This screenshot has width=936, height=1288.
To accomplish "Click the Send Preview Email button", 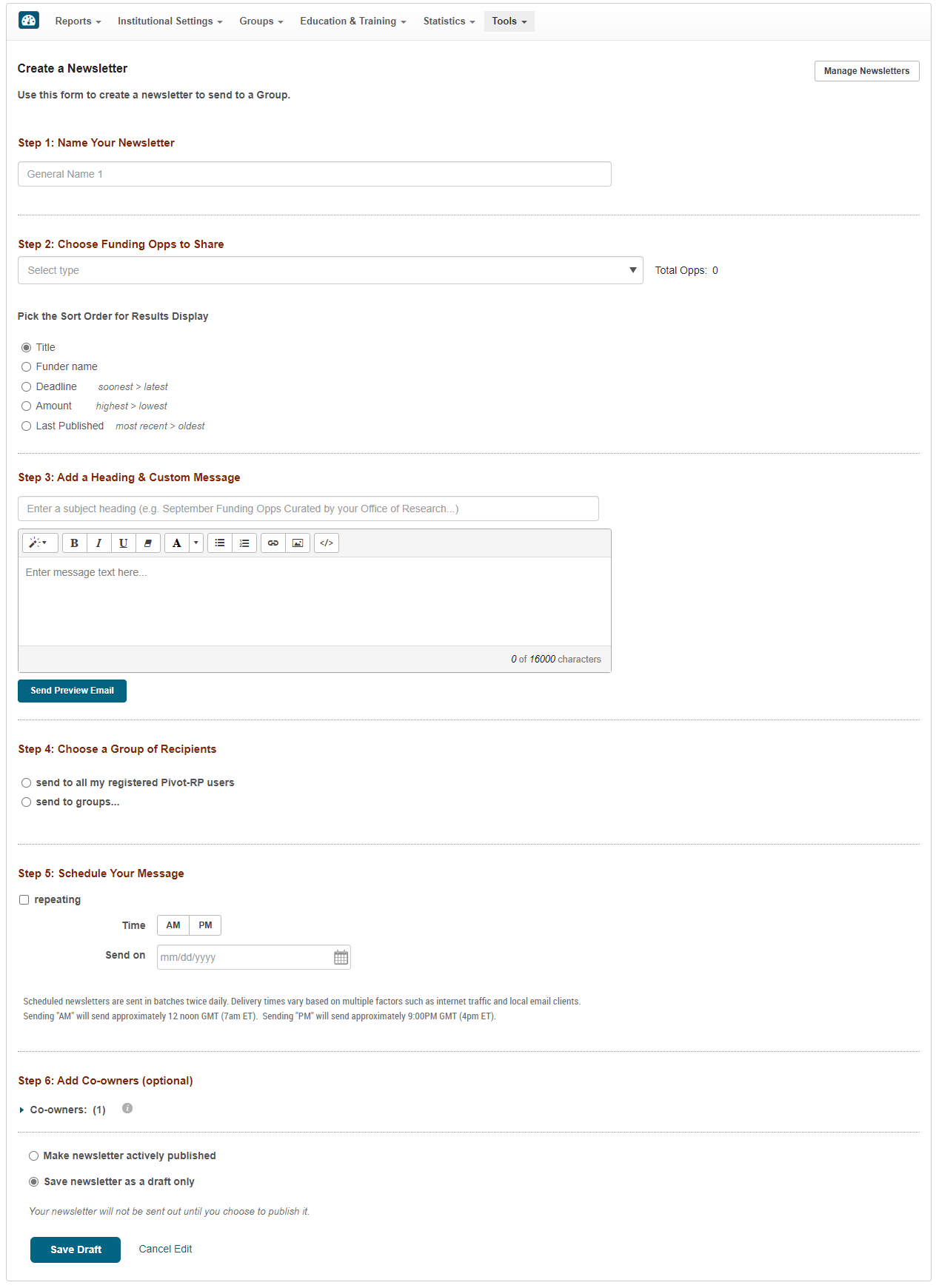I will coord(72,691).
